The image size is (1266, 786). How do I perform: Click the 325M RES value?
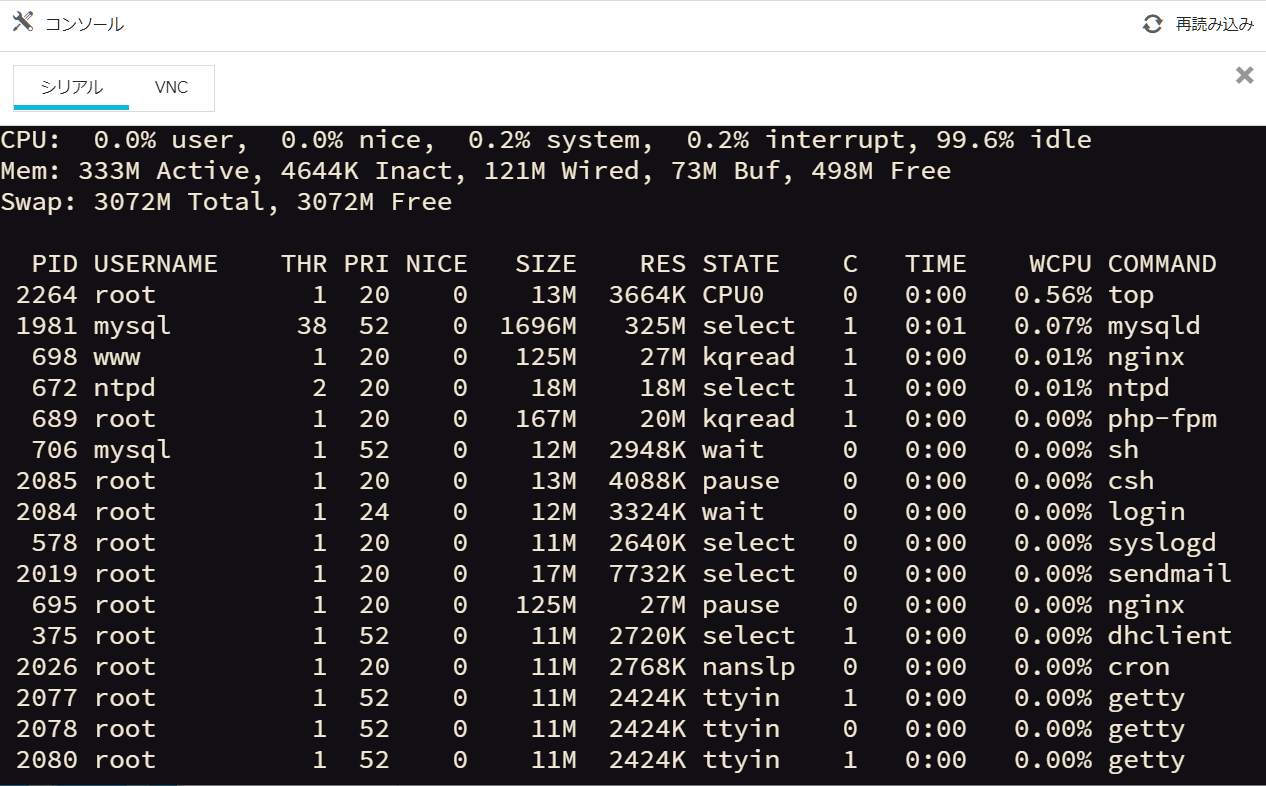pyautogui.click(x=655, y=326)
